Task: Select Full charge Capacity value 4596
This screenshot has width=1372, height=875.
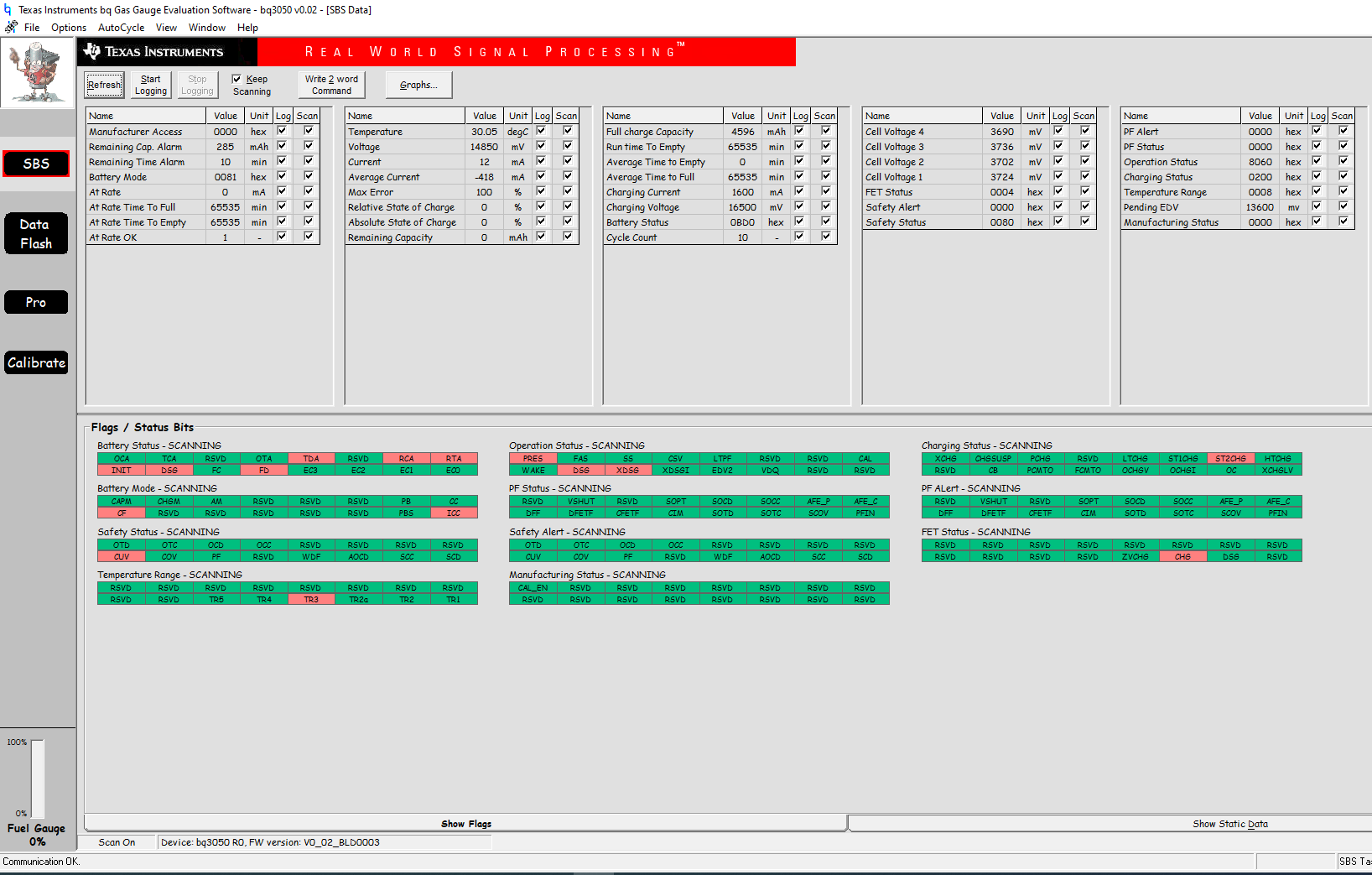Action: (743, 132)
